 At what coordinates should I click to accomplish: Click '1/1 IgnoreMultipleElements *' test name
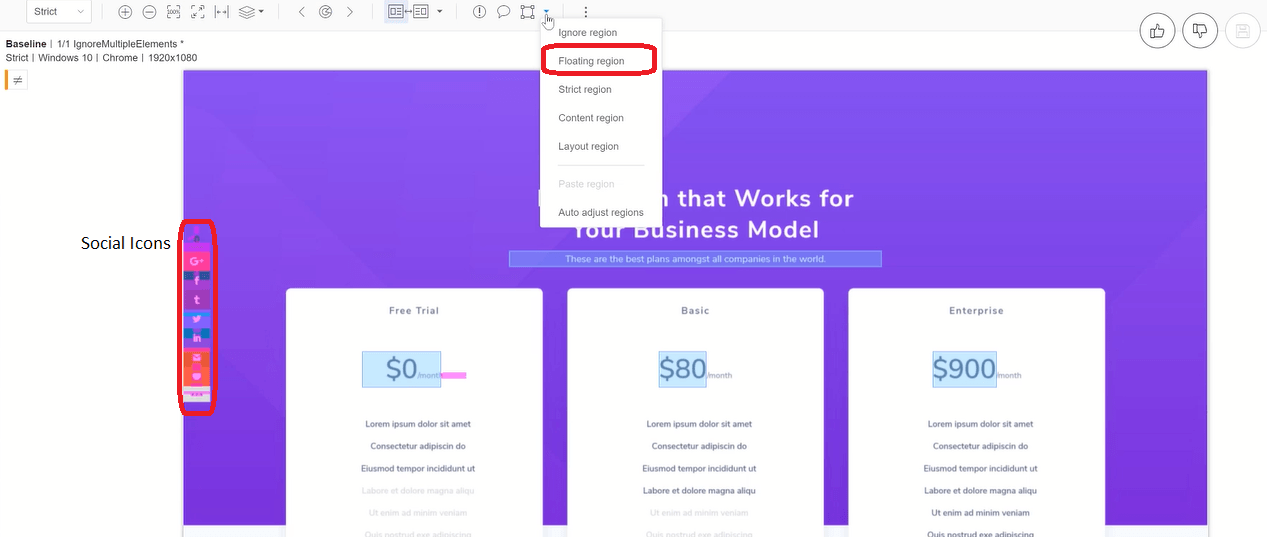[121, 44]
